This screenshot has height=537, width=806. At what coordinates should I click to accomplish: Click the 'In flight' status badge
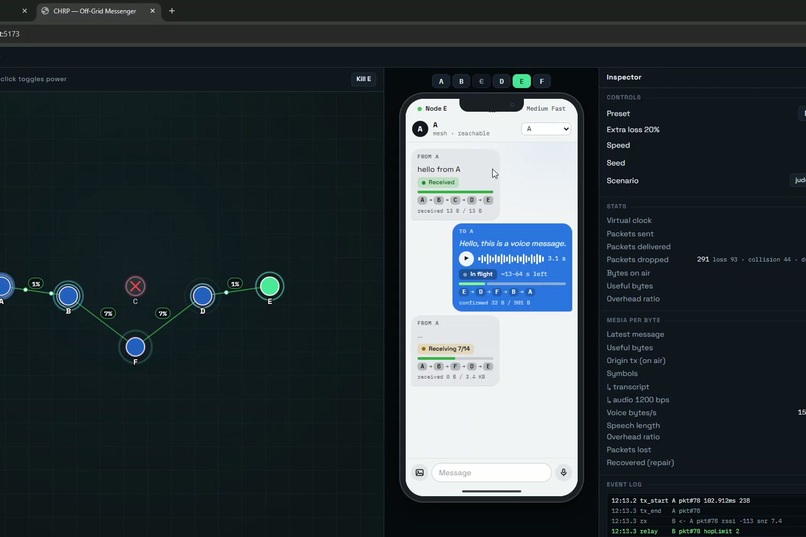[x=478, y=274]
